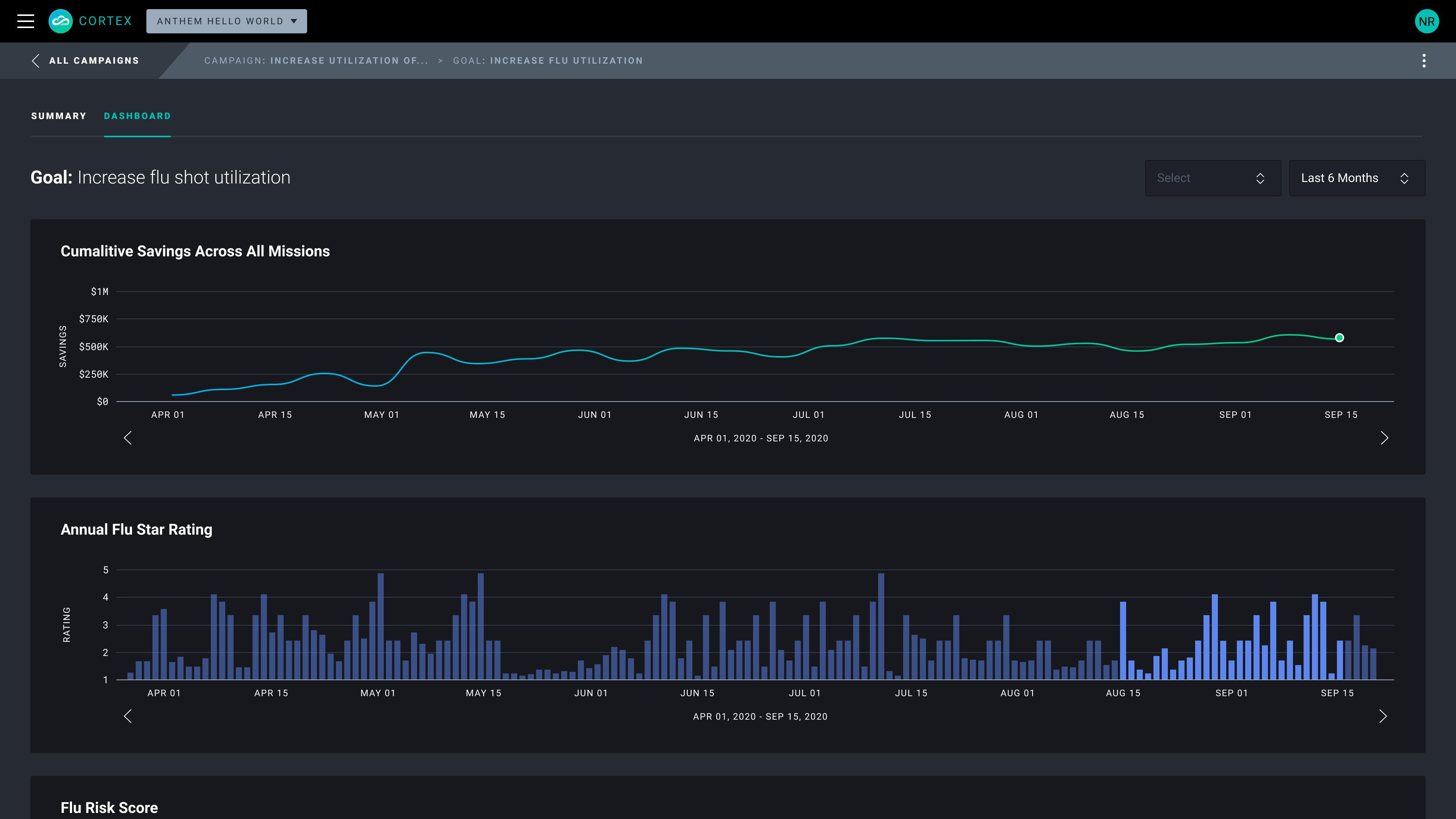
Task: Open the hamburger navigation menu
Action: coord(25,22)
